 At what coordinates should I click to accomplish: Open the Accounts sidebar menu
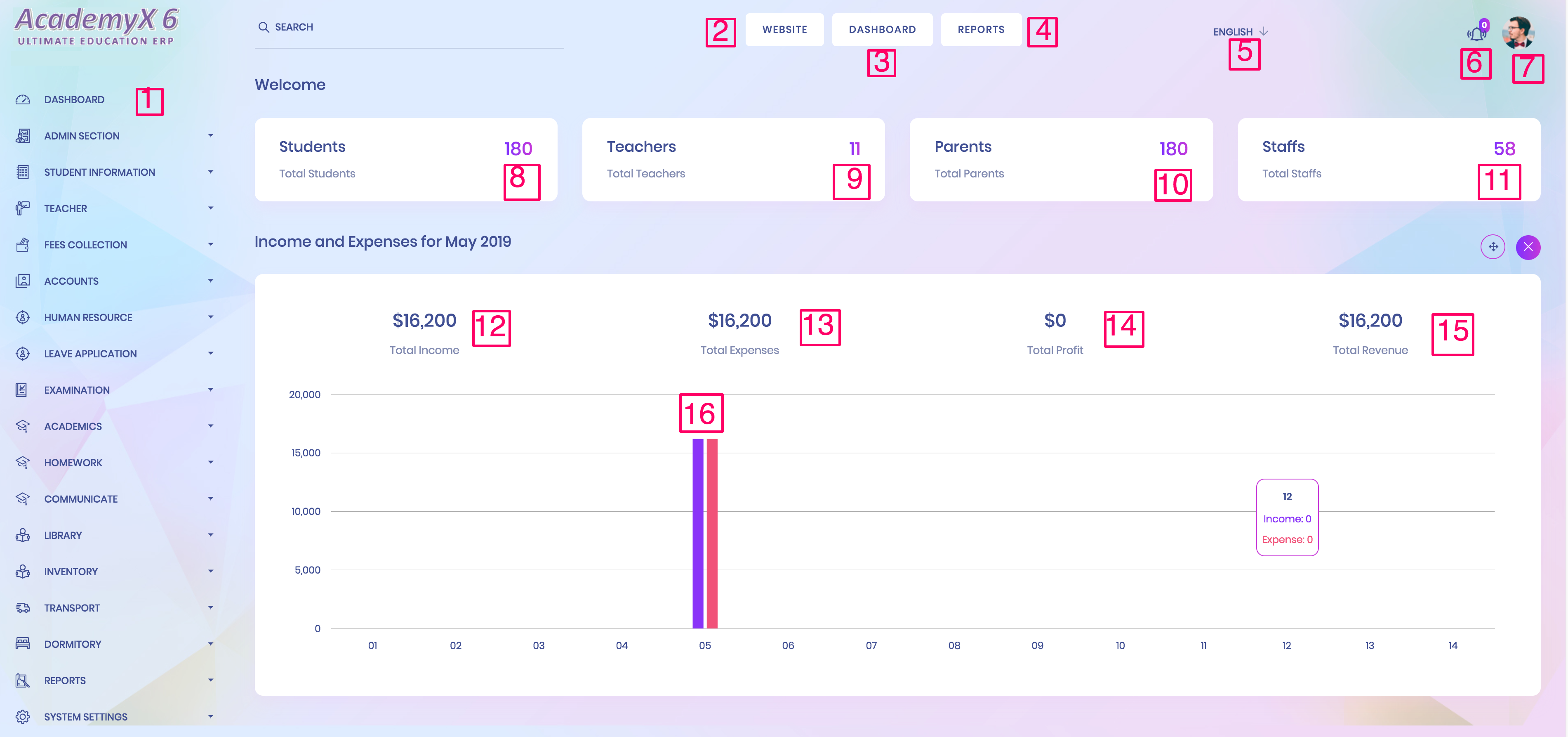coord(71,281)
